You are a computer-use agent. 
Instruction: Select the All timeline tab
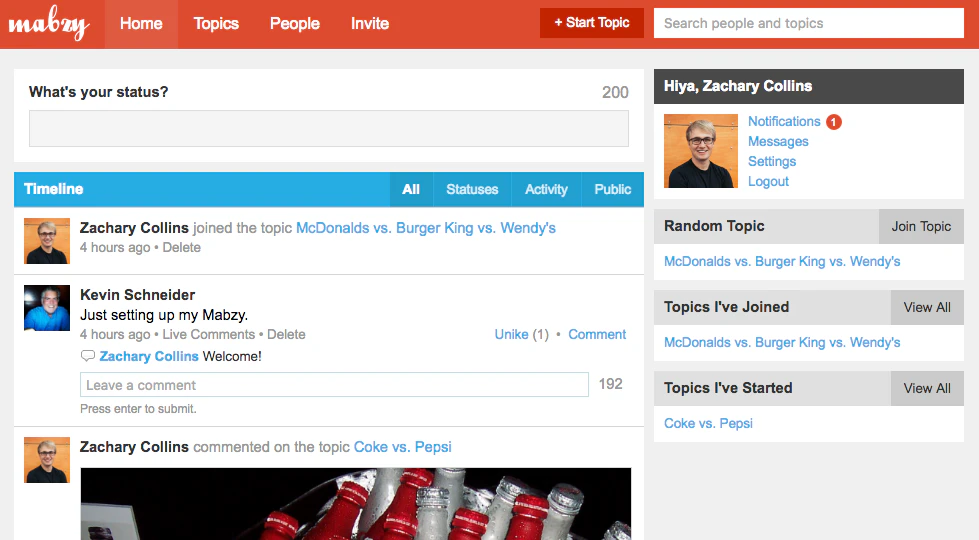[x=411, y=189]
